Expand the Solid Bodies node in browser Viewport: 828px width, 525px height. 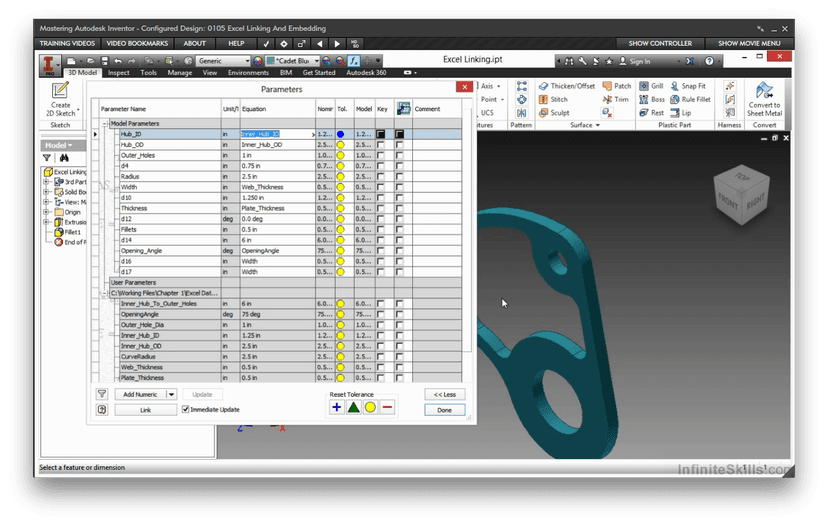[46, 192]
